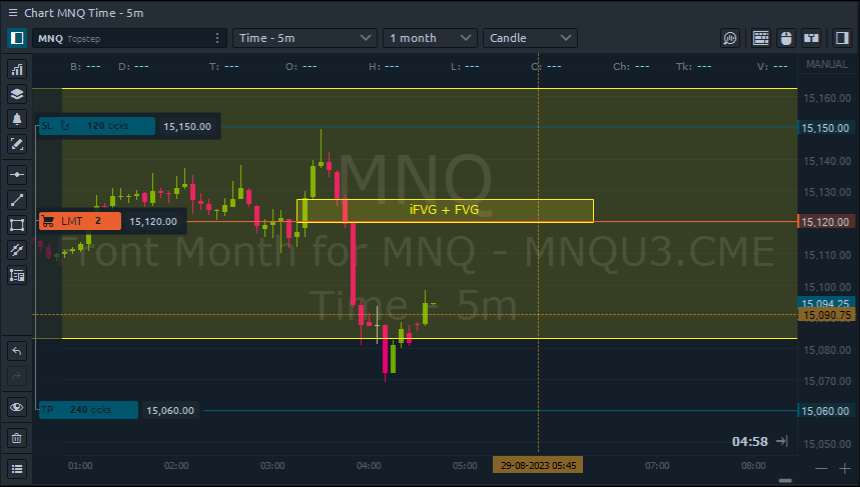Zoom out with the minus button
The image size is (860, 487).
821,468
